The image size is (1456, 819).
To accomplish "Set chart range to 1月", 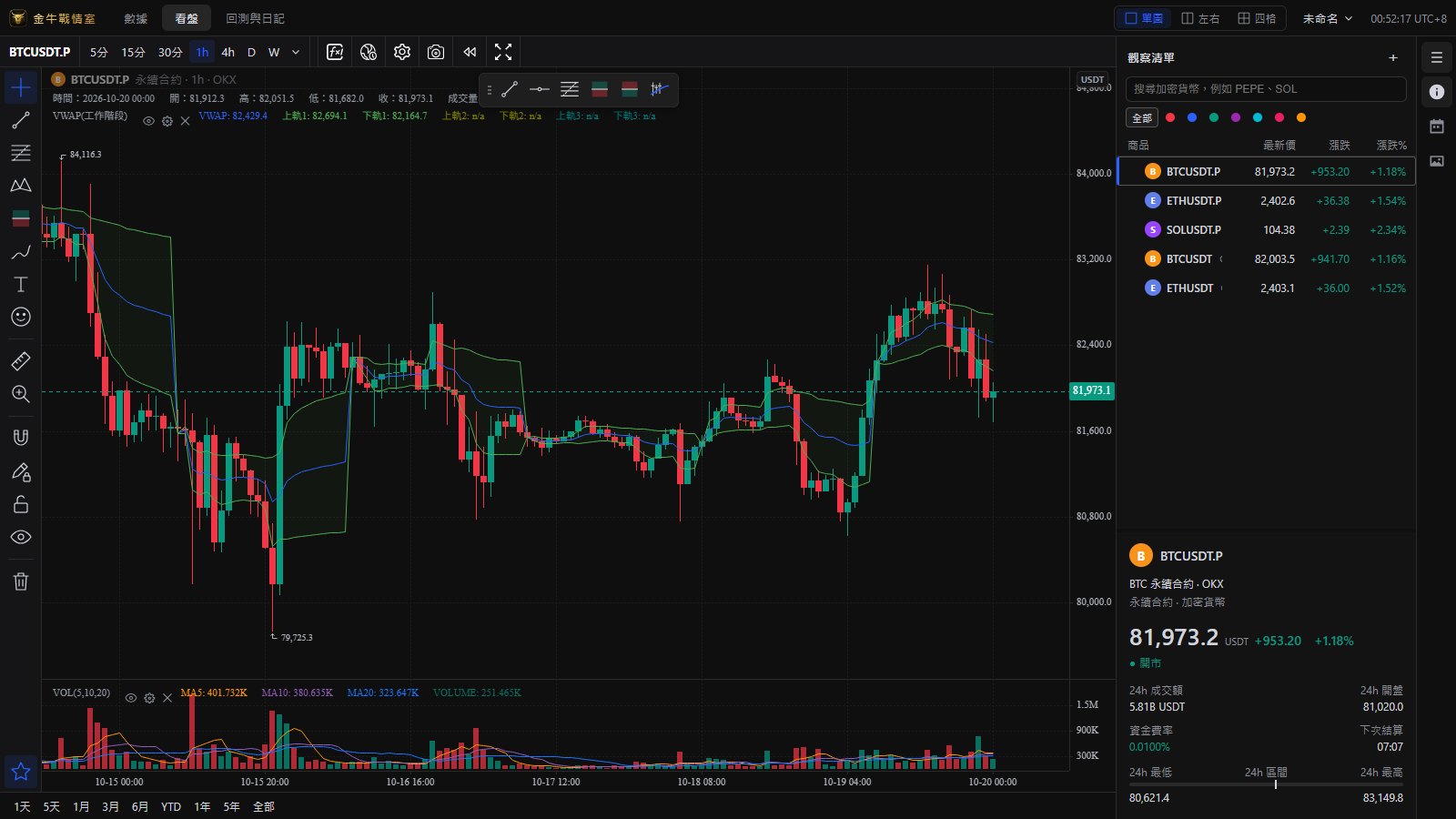I will 81,806.
